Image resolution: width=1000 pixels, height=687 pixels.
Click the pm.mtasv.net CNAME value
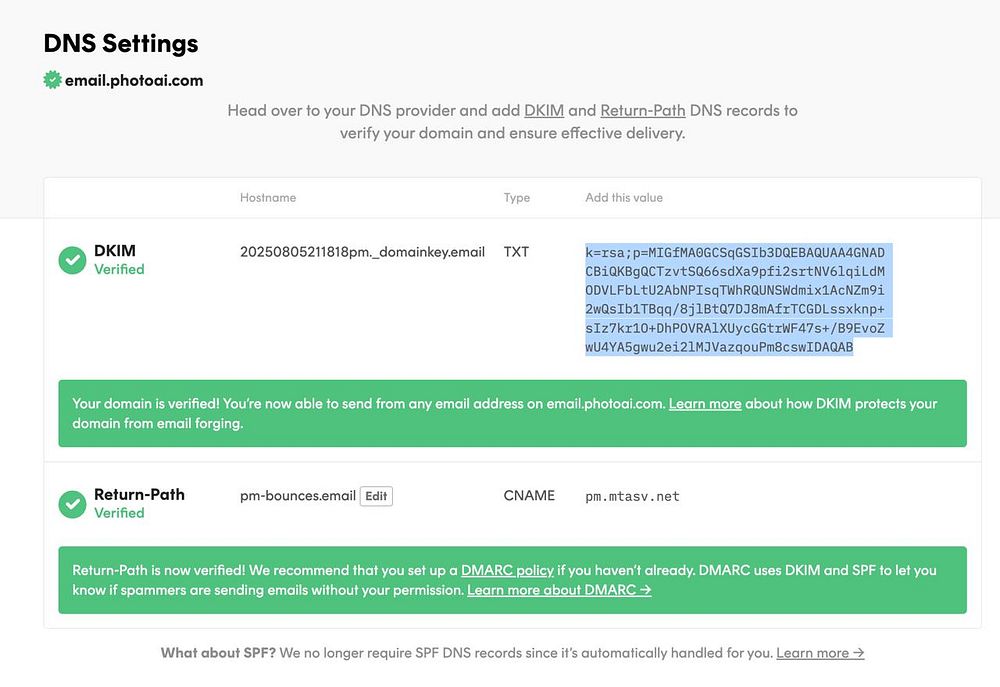click(x=632, y=496)
